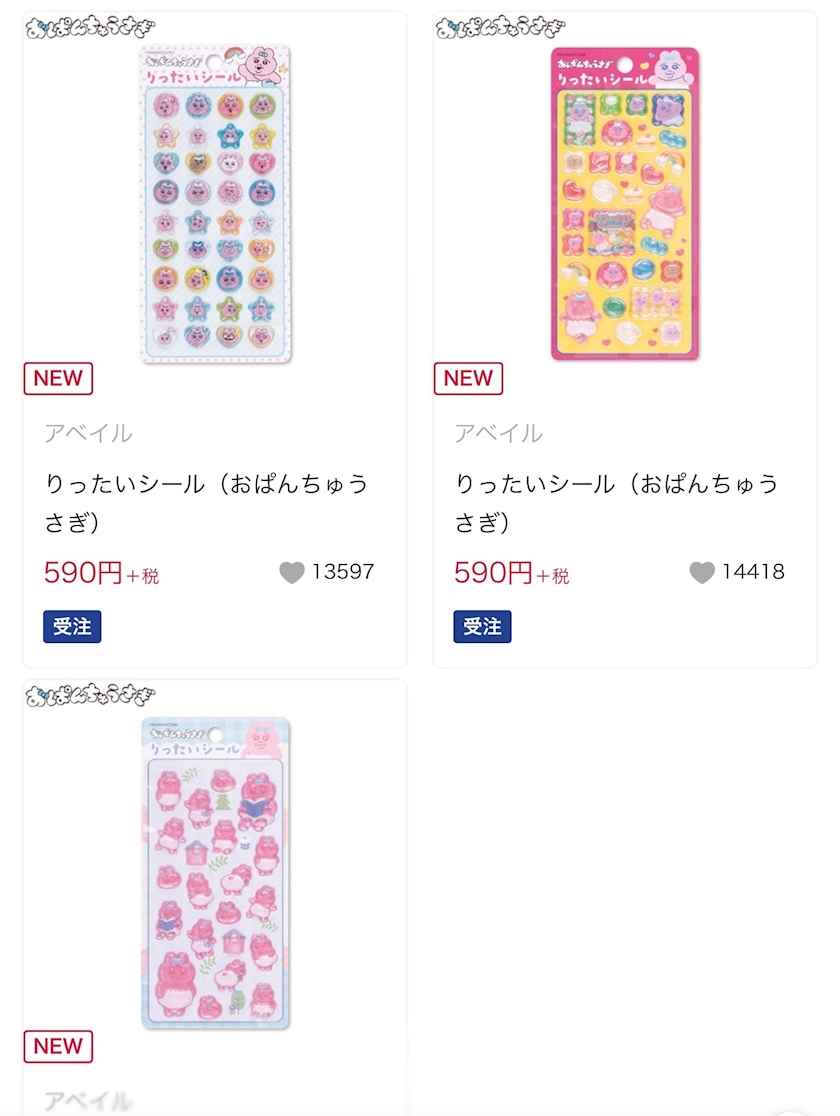The width and height of the screenshot is (840, 1116).
Task: Tap the NEW badge under the pastel star sticker sheet
Action: [x=58, y=379]
